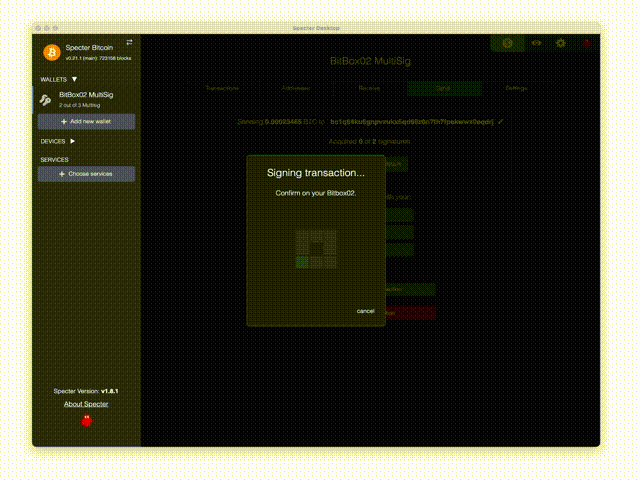Viewport: 640px width, 480px height.
Task: Click the red logout icon at top right
Action: click(x=587, y=43)
